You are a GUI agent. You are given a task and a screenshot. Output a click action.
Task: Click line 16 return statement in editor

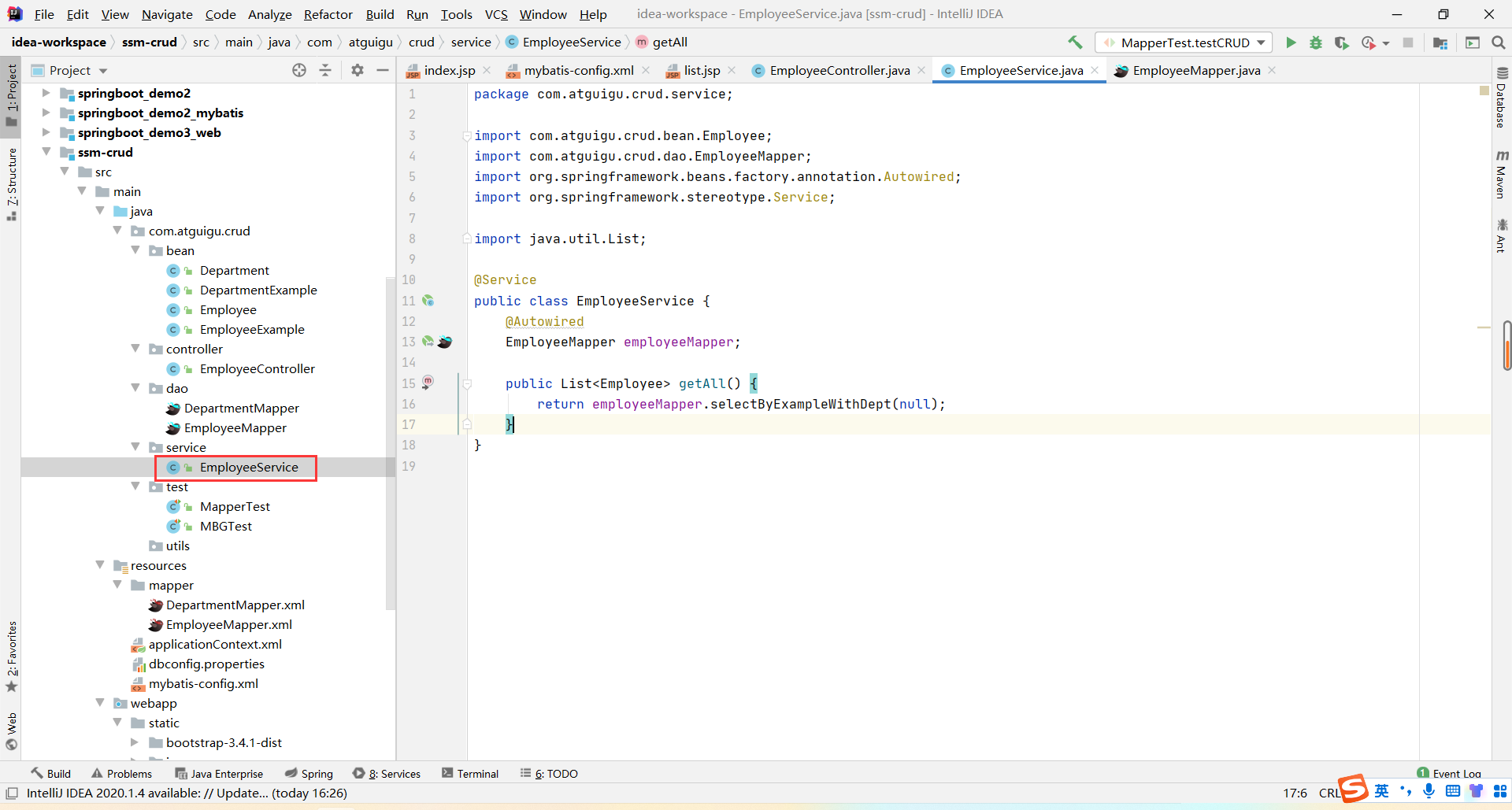pyautogui.click(x=740, y=404)
